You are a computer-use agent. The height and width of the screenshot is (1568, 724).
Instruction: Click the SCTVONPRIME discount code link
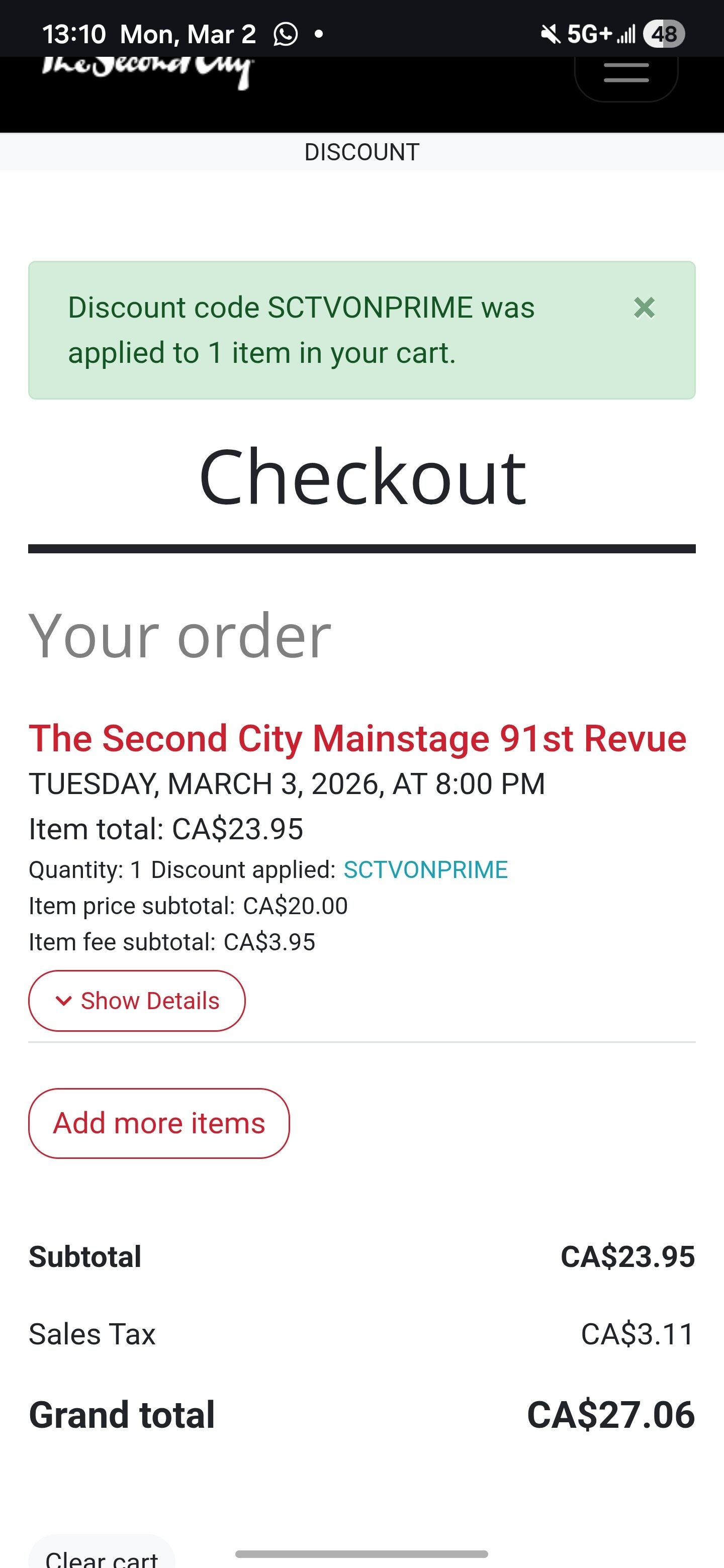426,870
